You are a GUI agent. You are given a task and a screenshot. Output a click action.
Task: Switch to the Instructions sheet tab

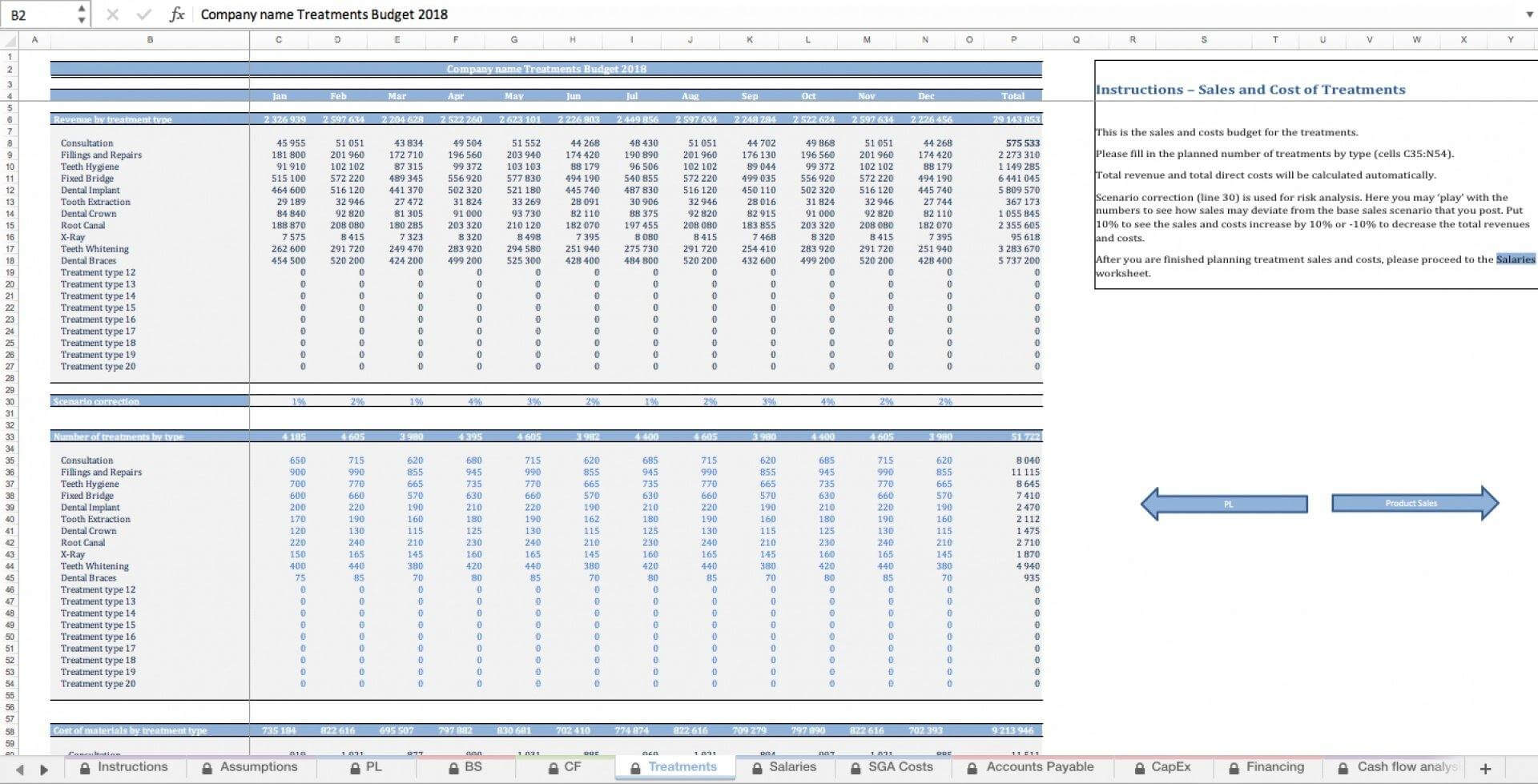124,767
